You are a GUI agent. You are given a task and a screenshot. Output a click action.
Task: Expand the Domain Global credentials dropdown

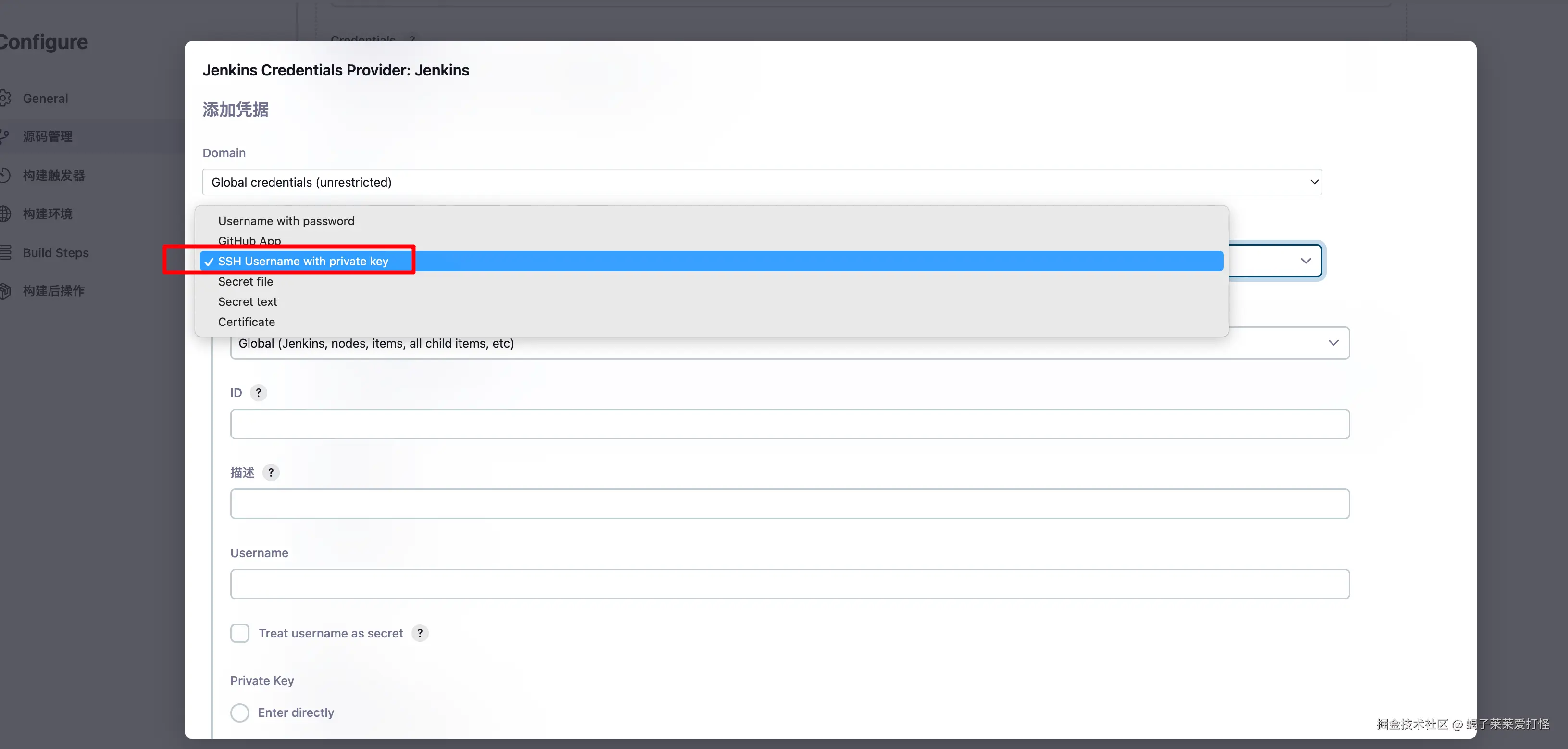tap(761, 182)
